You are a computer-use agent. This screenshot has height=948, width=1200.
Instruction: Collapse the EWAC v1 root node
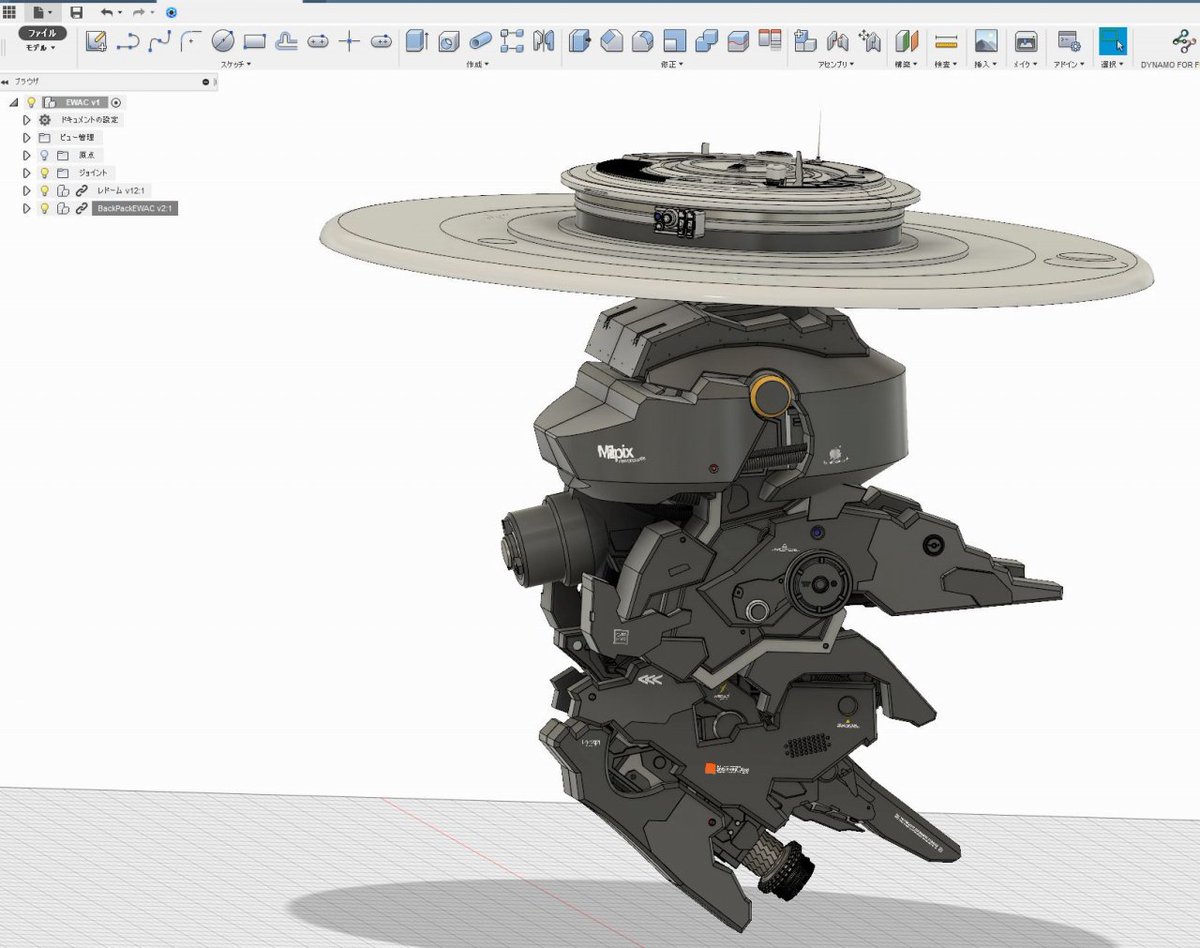[13, 102]
